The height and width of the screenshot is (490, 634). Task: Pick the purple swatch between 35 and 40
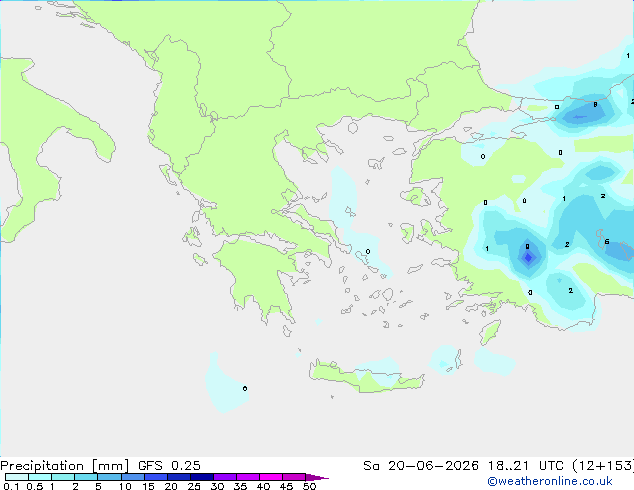coord(248,477)
